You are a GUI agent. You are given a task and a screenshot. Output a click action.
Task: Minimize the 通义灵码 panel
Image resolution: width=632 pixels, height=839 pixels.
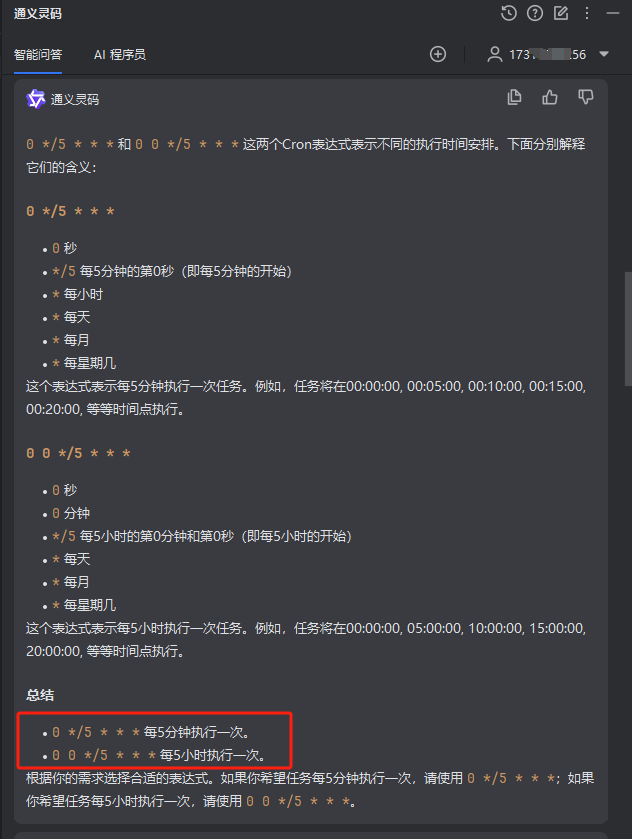(x=613, y=13)
